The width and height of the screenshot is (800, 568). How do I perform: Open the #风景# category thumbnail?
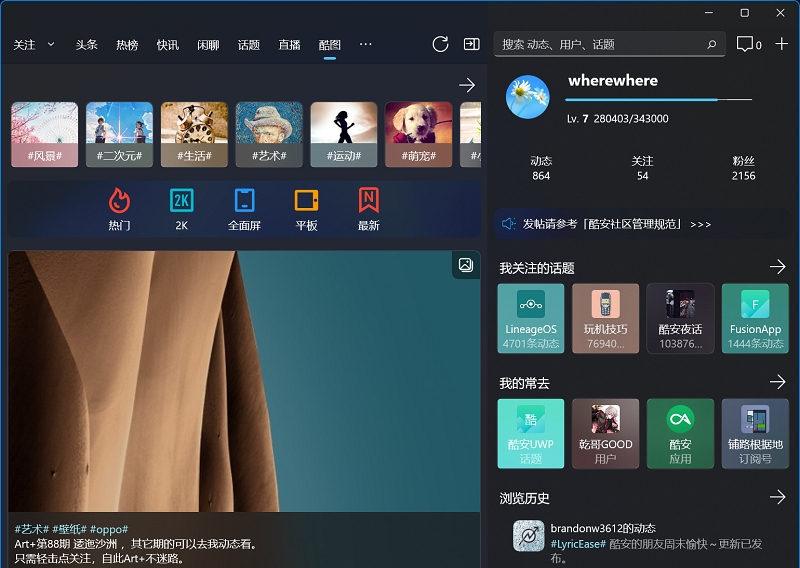[45, 134]
